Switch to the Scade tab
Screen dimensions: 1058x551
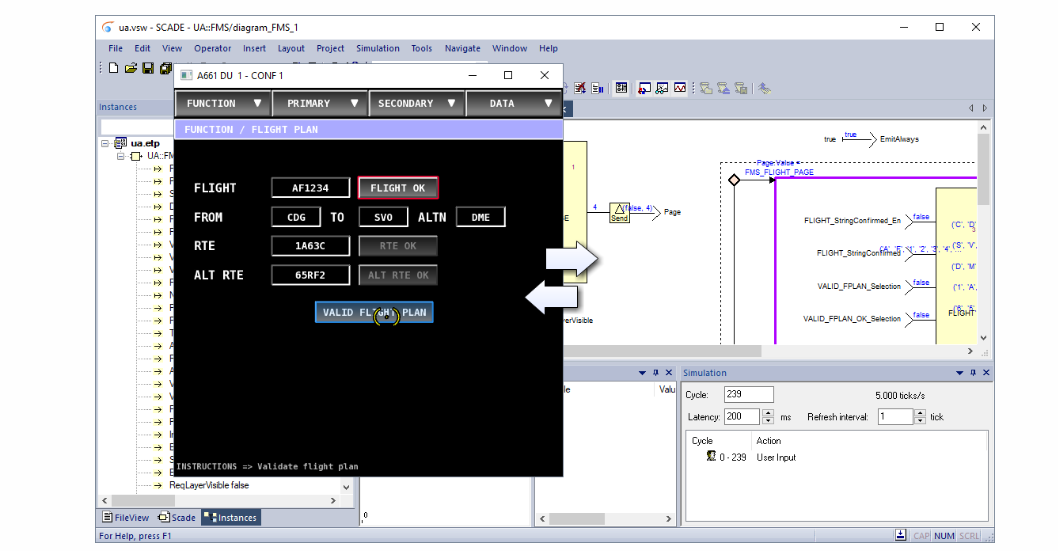[177, 517]
